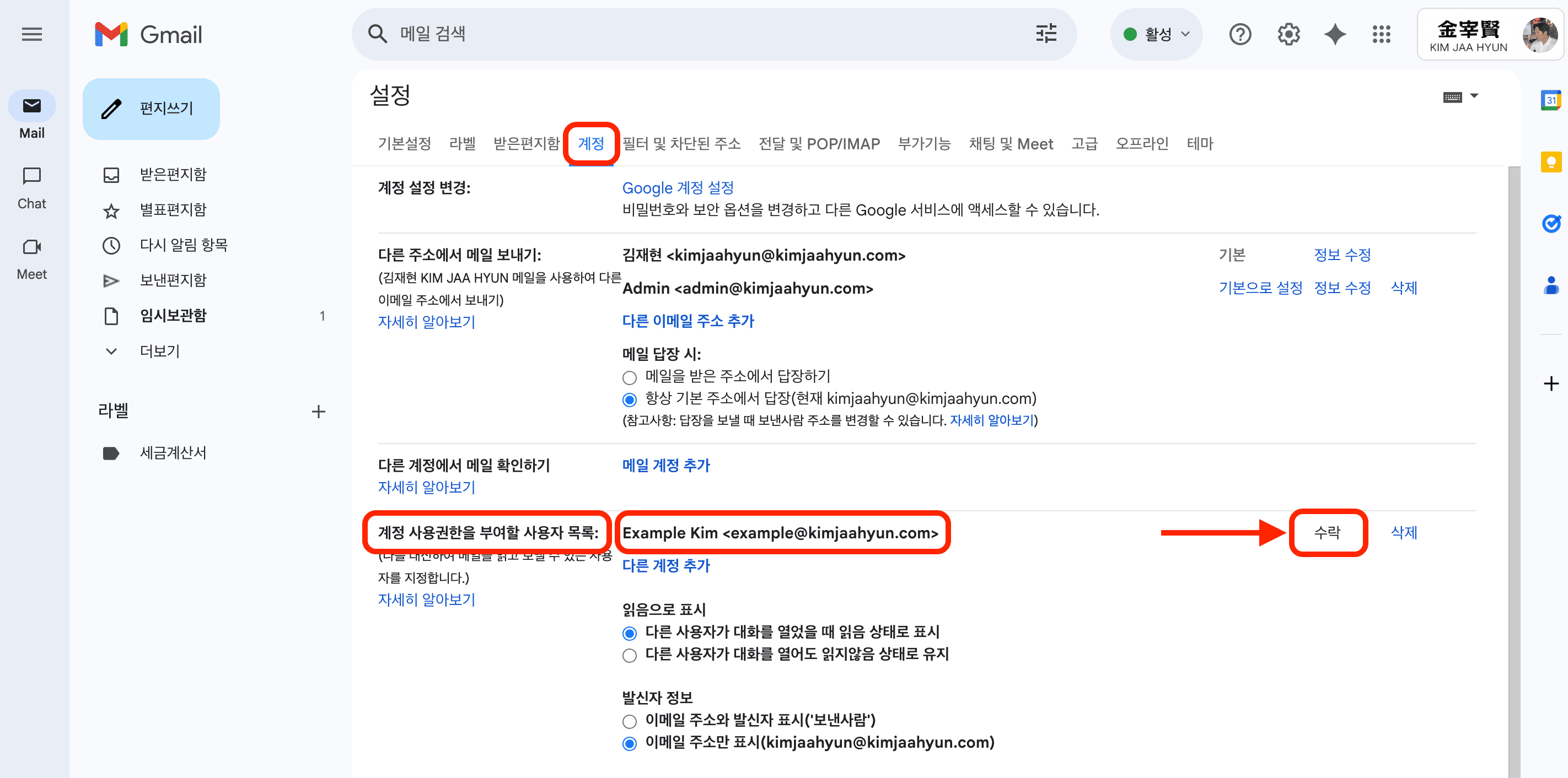Screen dimensions: 1568x778
Task: Open the 편지쓰기 compose button
Action: [151, 109]
